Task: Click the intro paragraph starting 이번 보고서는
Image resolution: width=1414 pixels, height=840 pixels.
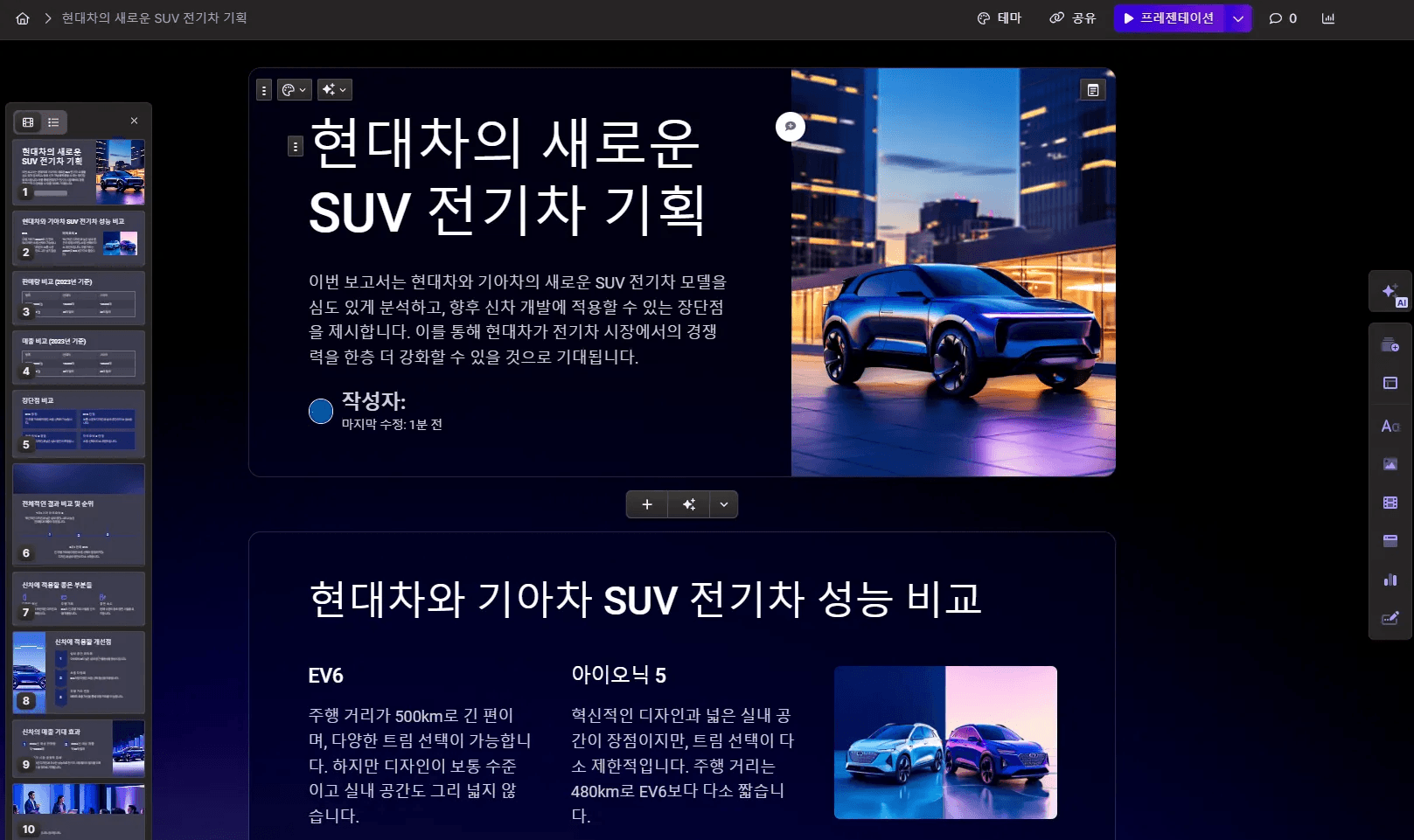Action: pos(518,319)
